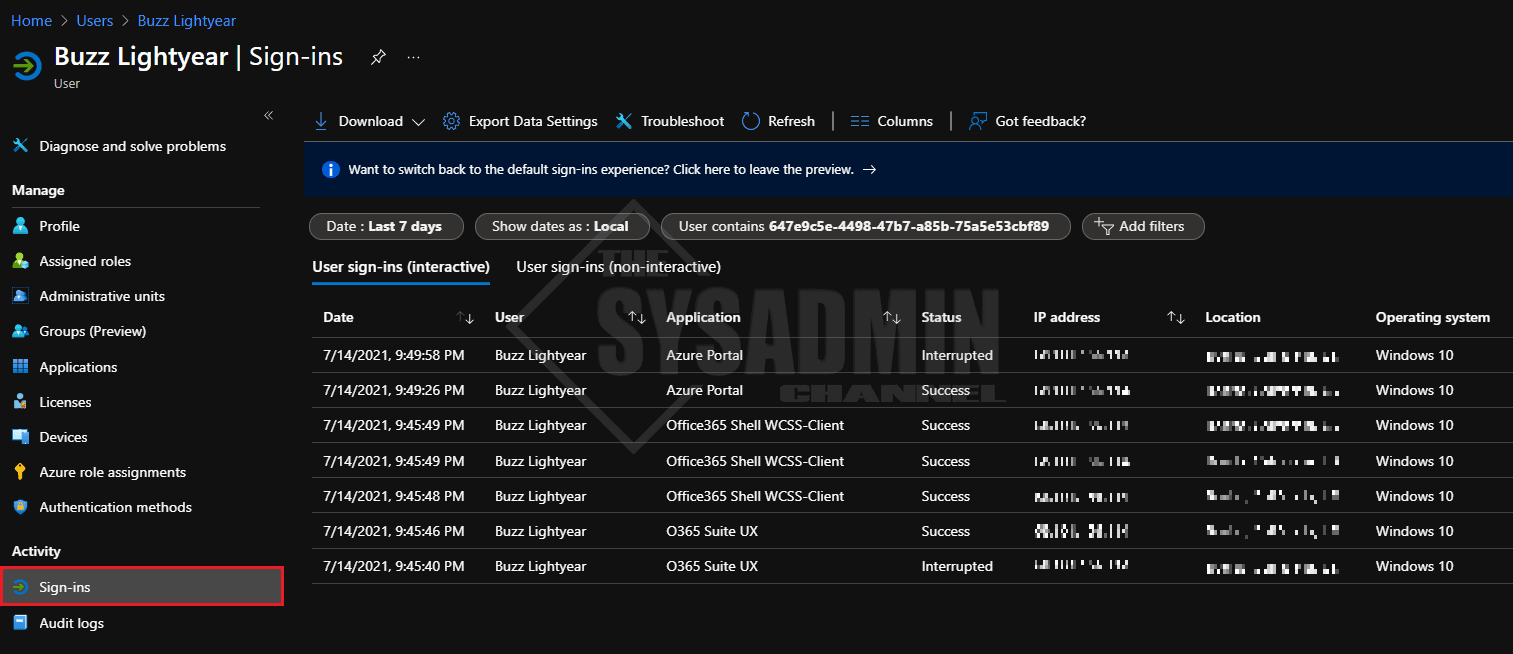Image resolution: width=1513 pixels, height=654 pixels.
Task: Click the Administrative units icon
Action: pos(20,296)
